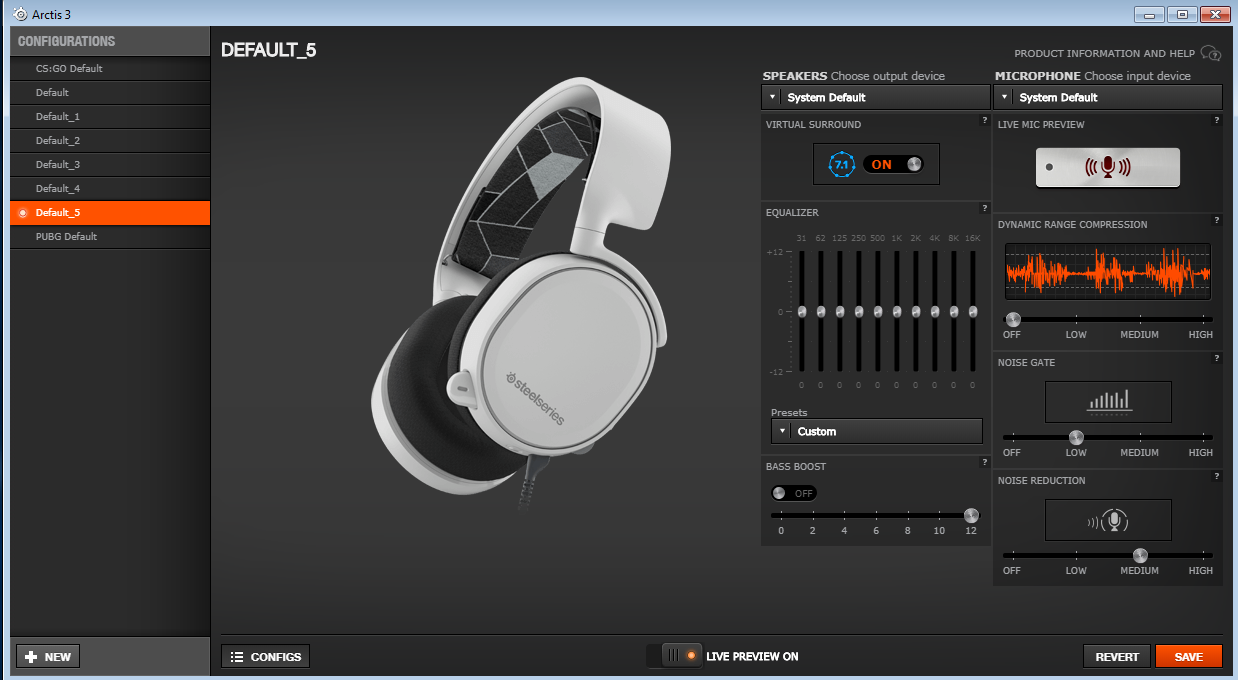Toggle the Live Preview On switch
Screen dimensions: 1238x680
[x=676, y=656]
